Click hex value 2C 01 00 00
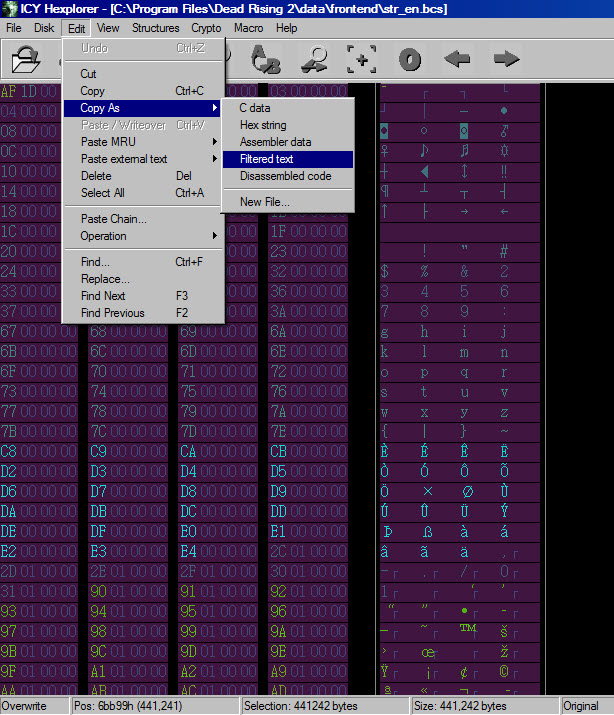This screenshot has height=715, width=614. click(309, 551)
